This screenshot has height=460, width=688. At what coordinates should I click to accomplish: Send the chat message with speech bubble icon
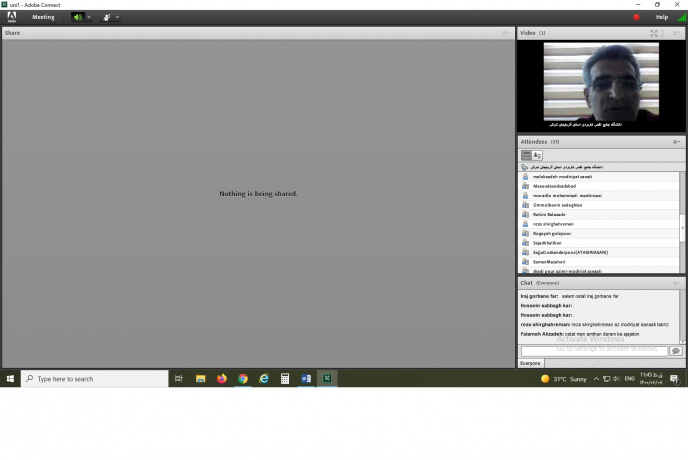point(675,351)
